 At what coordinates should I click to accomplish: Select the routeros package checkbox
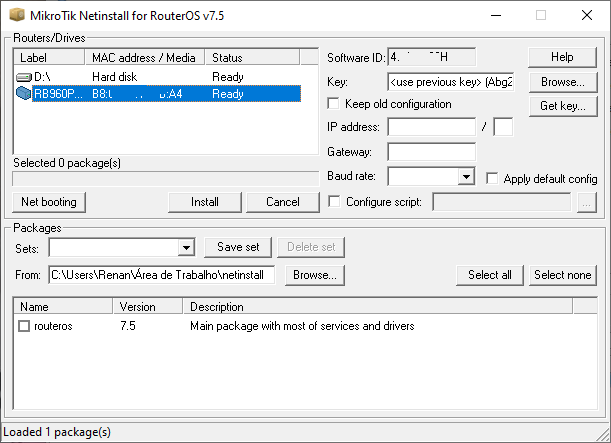pyautogui.click(x=24, y=326)
